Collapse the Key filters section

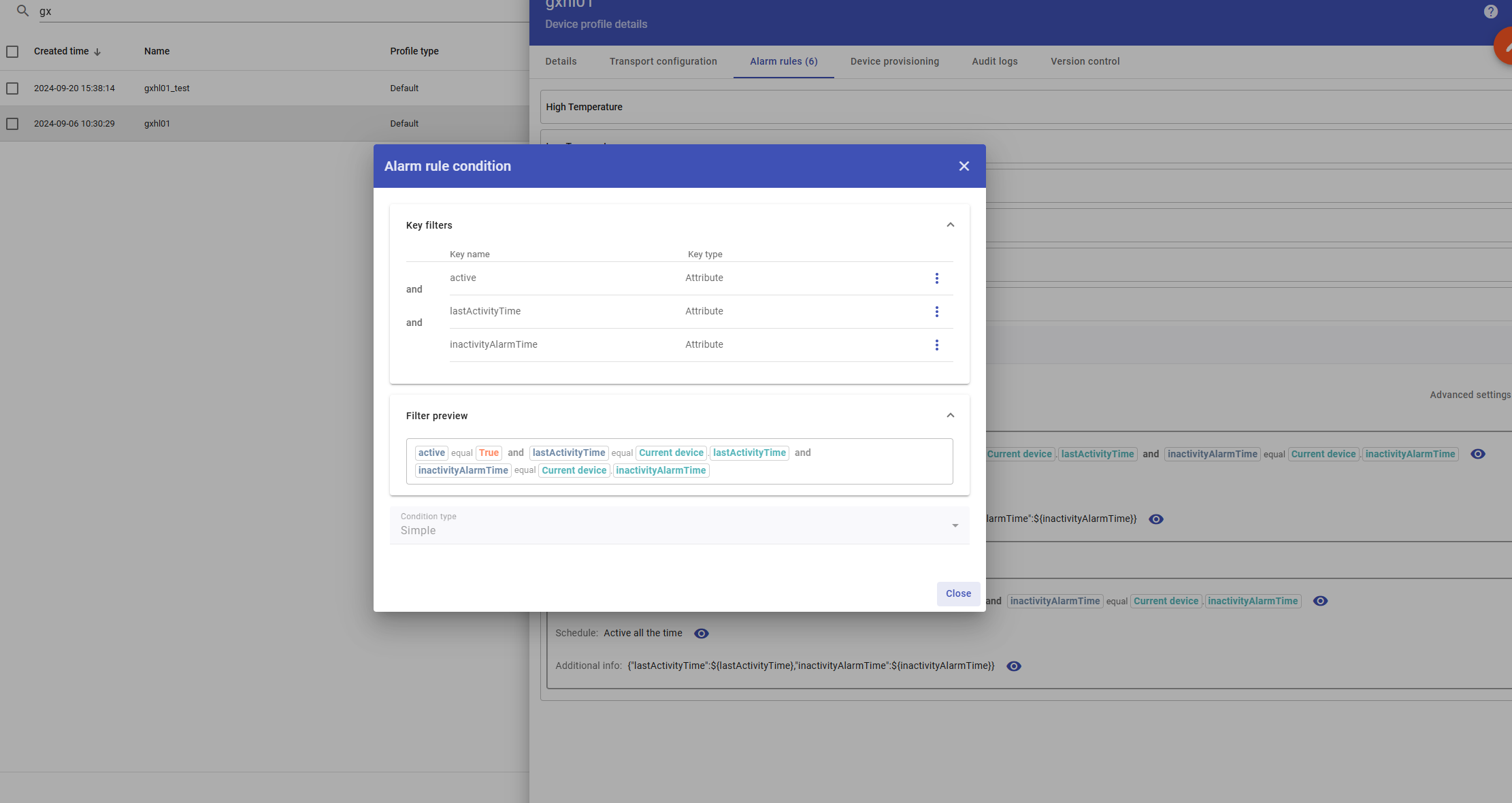[950, 225]
